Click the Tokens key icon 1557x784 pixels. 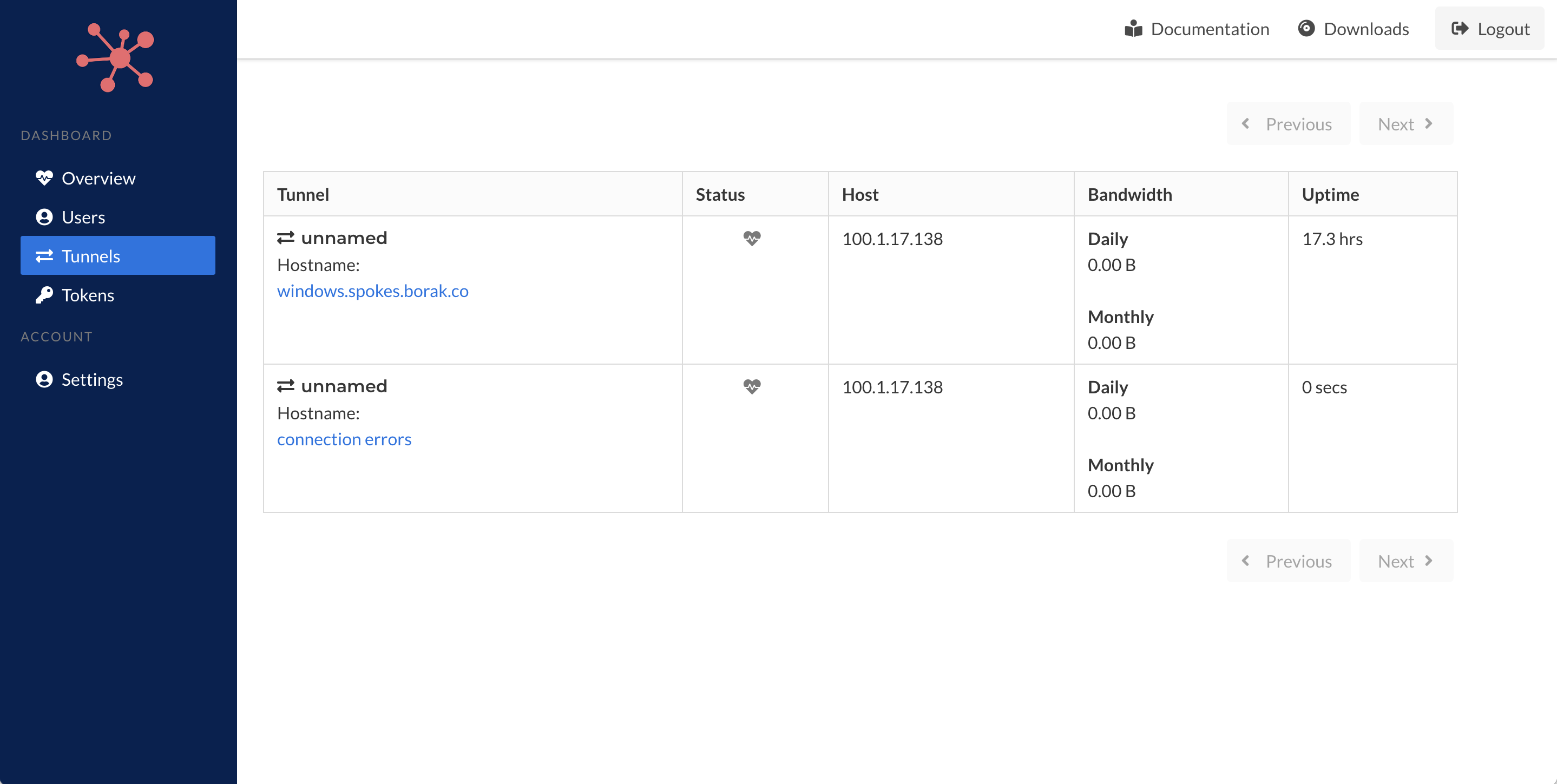click(x=44, y=295)
